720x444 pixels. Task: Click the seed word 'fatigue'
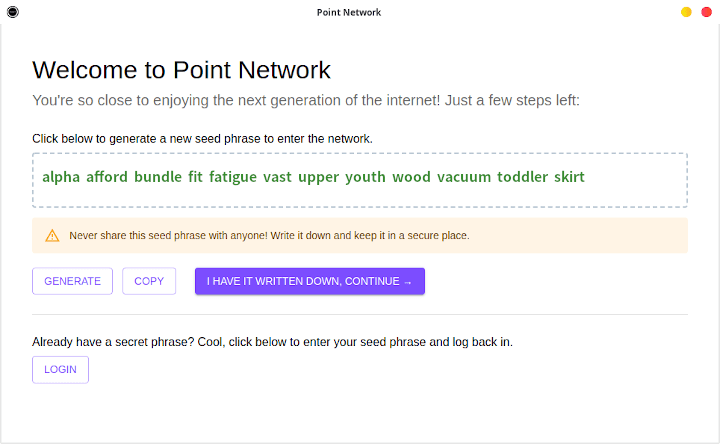click(x=232, y=177)
